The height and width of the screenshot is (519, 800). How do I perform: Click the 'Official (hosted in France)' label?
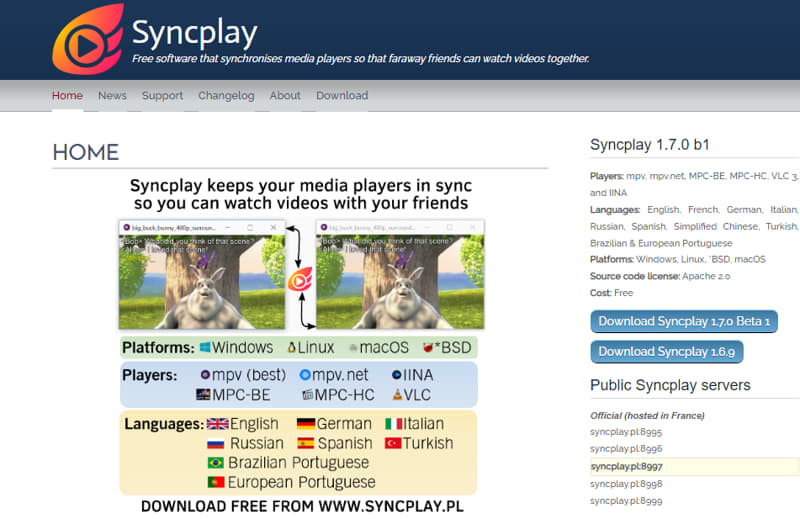647,415
